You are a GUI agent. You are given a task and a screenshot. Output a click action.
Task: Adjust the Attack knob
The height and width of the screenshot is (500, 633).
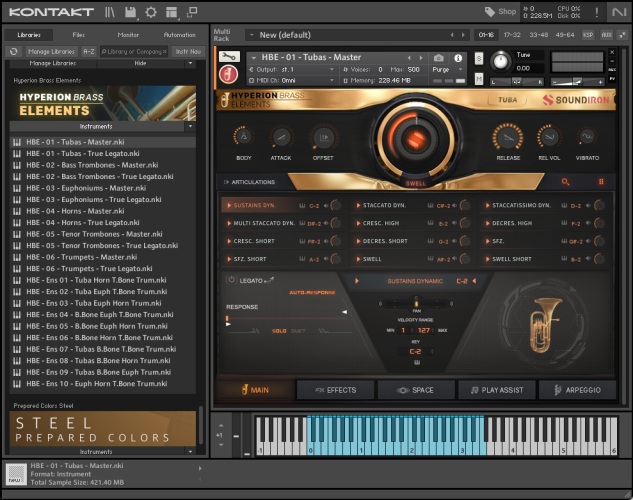tap(281, 138)
